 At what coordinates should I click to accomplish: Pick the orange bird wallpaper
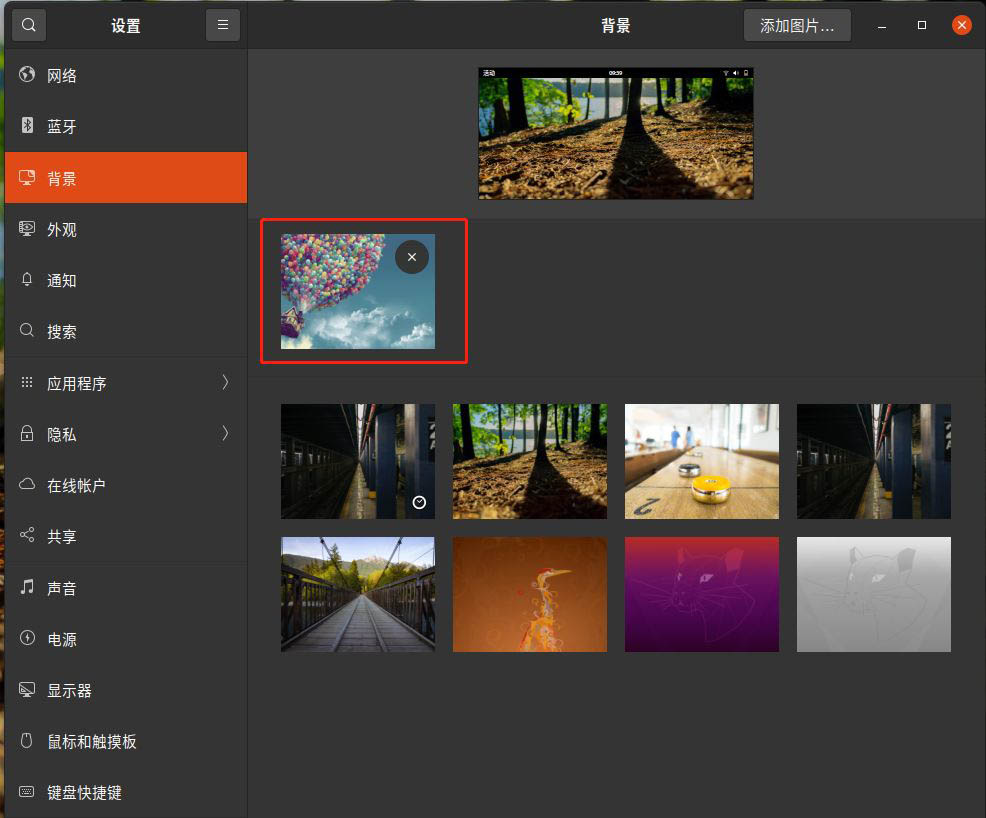pyautogui.click(x=529, y=594)
